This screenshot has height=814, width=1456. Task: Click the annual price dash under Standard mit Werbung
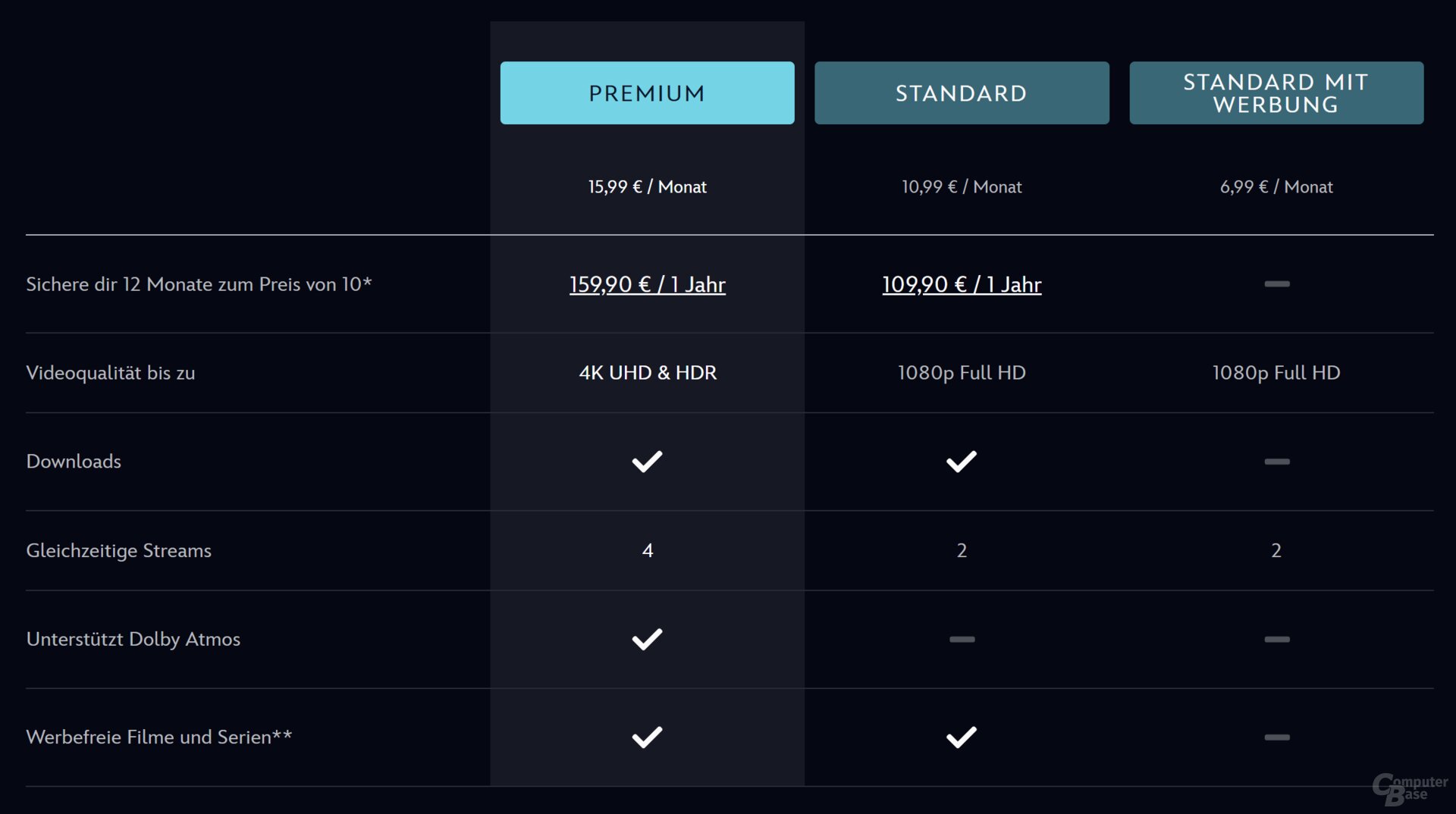pyautogui.click(x=1276, y=283)
